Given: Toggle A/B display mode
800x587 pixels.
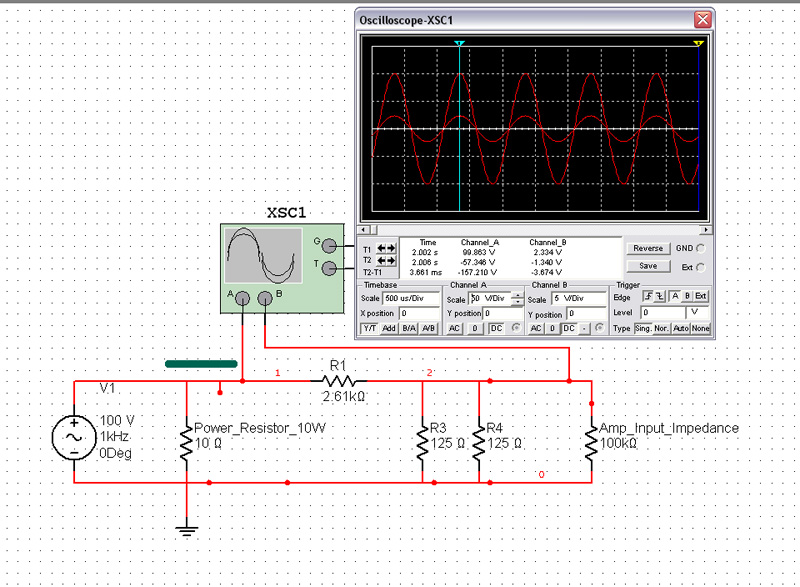Looking at the screenshot, I should click(428, 328).
